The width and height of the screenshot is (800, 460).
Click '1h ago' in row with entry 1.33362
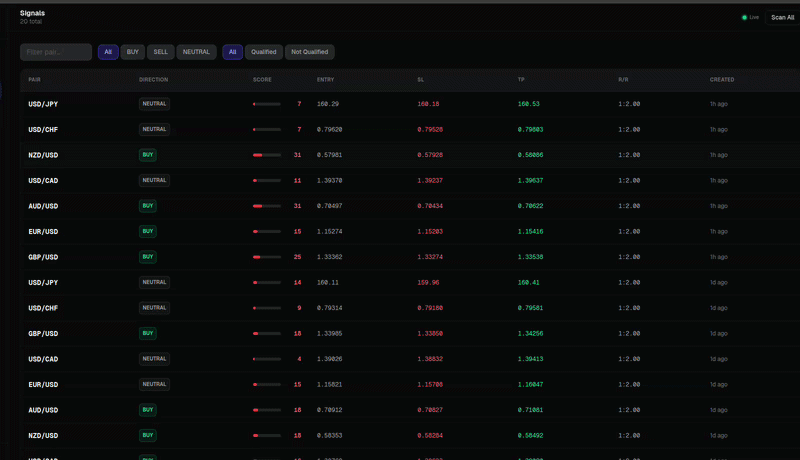click(718, 257)
